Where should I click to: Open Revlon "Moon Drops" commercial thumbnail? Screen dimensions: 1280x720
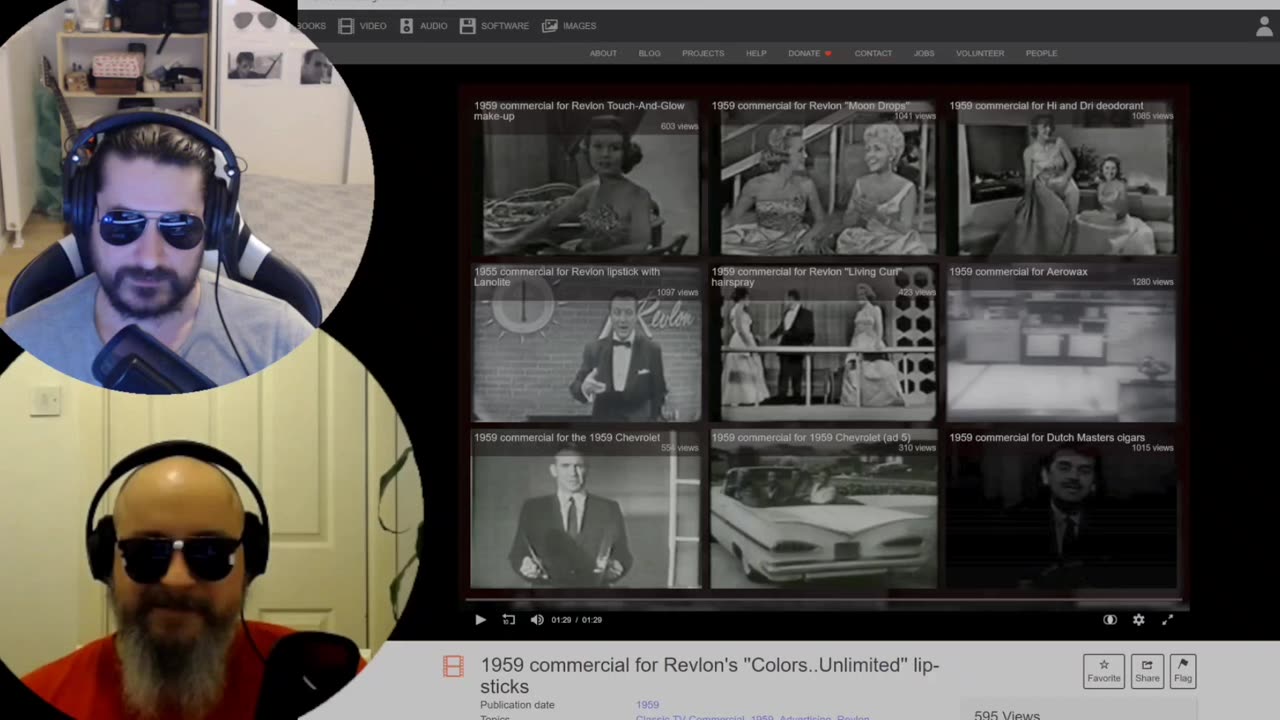(x=824, y=177)
